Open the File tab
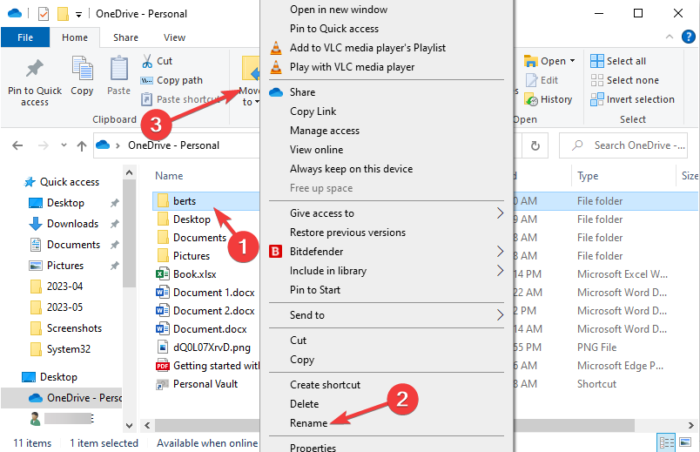Image resolution: width=700 pixels, height=452 pixels. [26, 37]
